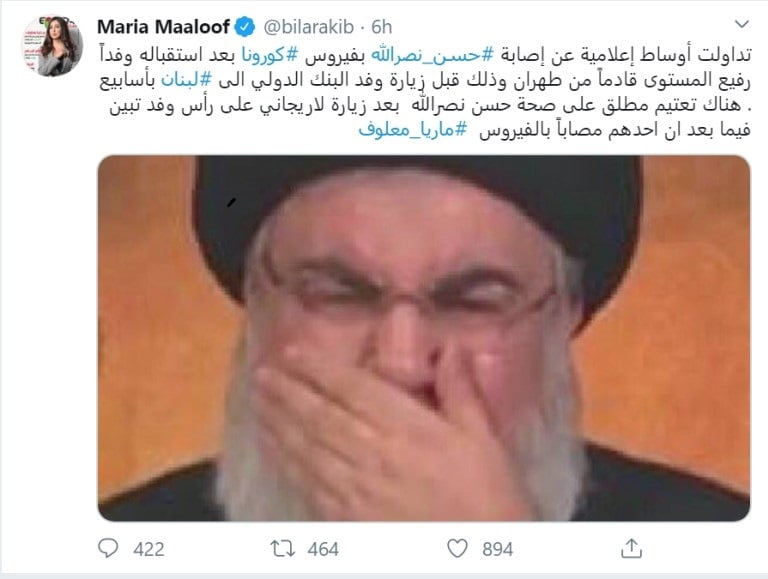Click the Arabic tweet text body
The image size is (768, 579).
(425, 93)
